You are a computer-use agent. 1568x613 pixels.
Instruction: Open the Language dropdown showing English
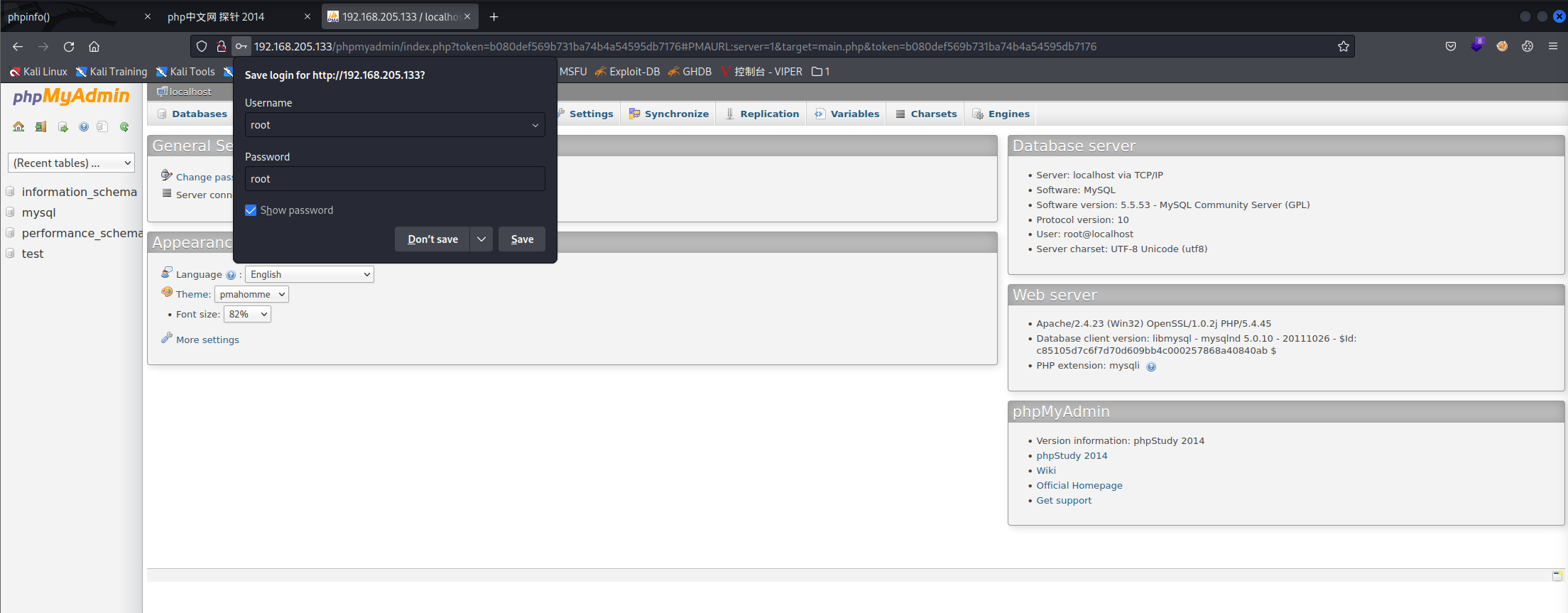click(310, 274)
